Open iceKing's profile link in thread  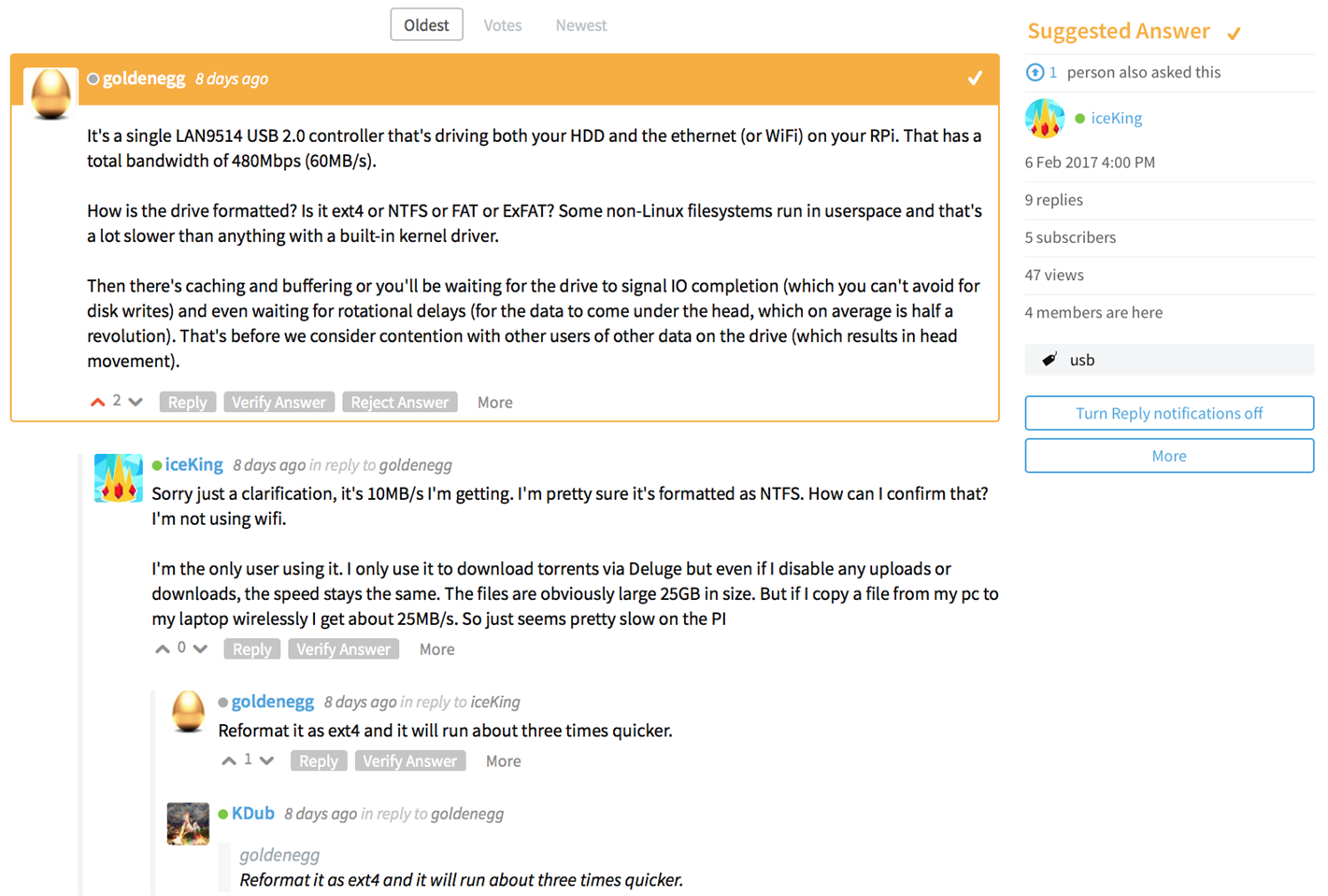tap(194, 464)
